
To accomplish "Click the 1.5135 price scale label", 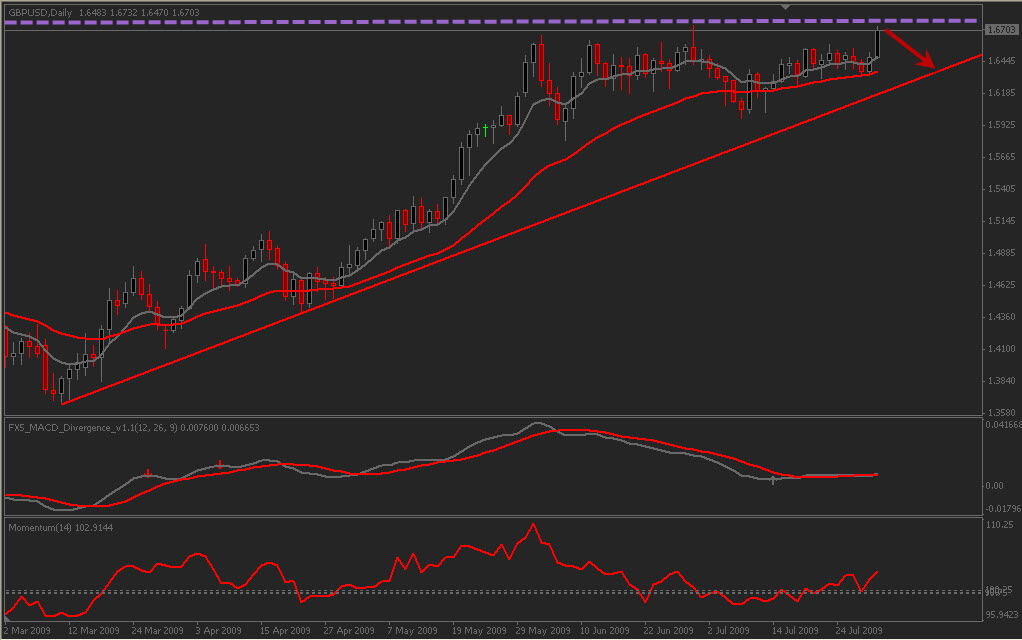I will pos(1000,221).
